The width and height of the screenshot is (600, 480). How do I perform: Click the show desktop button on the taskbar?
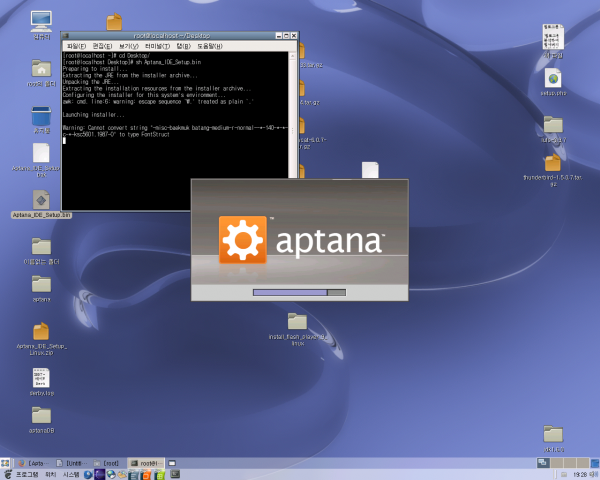pyautogui.click(x=5, y=463)
